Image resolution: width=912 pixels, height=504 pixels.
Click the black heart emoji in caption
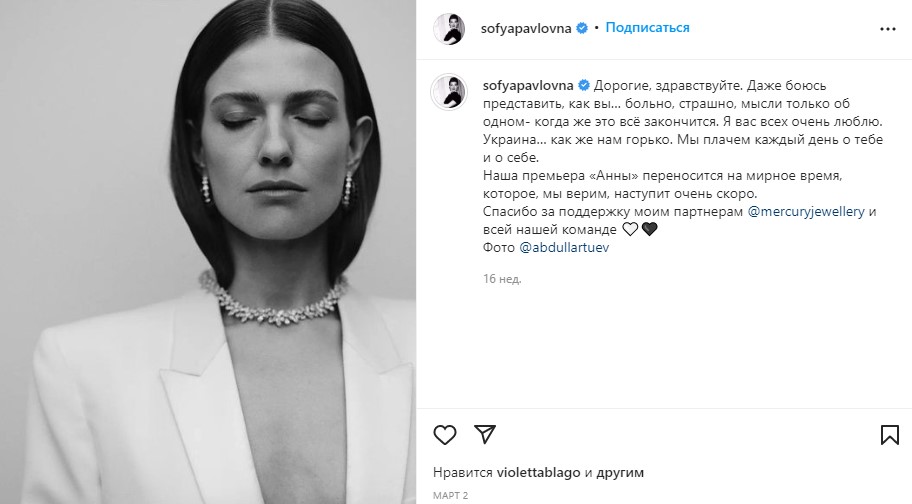point(649,230)
